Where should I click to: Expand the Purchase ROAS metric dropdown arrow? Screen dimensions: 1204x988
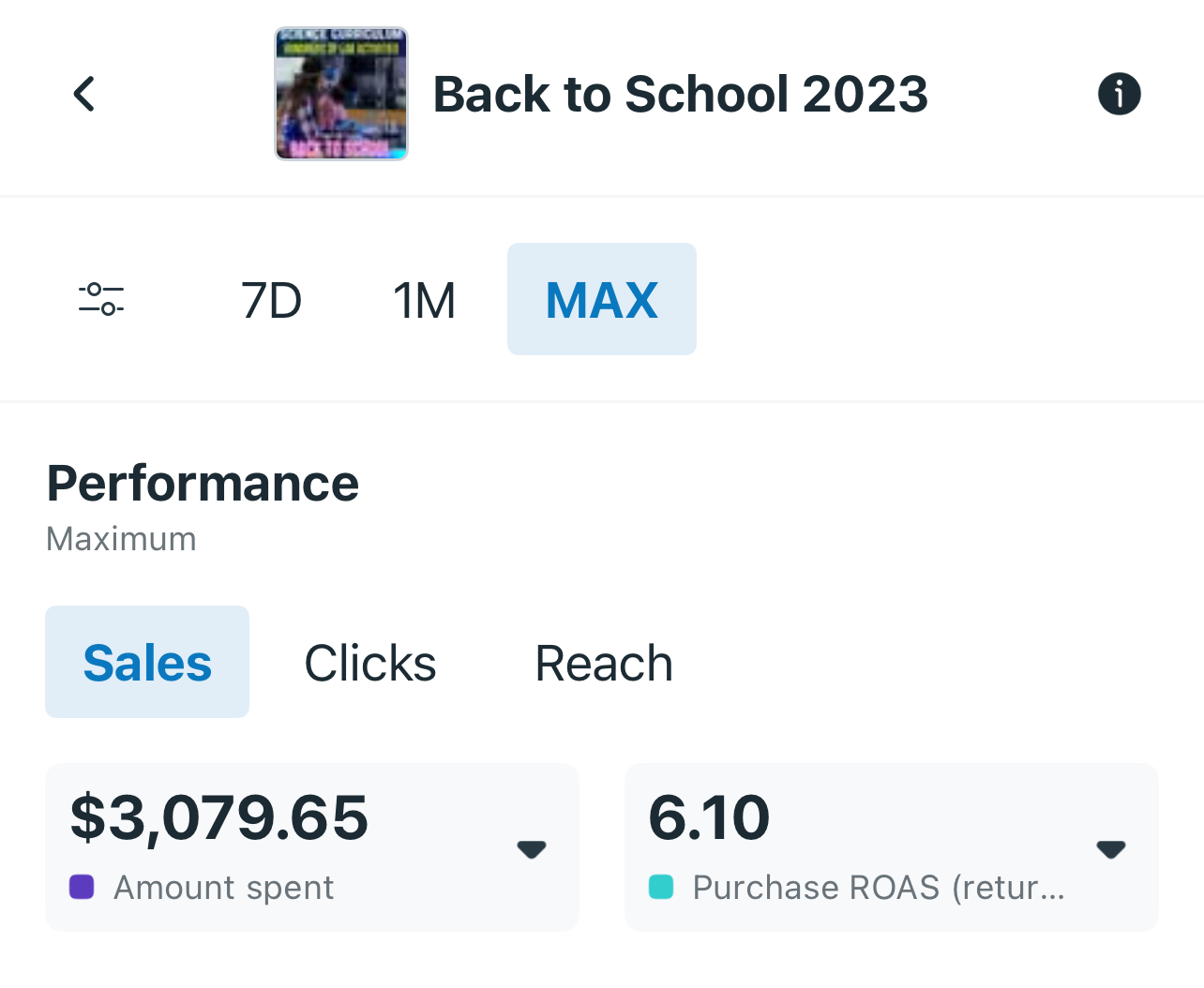coord(1111,849)
